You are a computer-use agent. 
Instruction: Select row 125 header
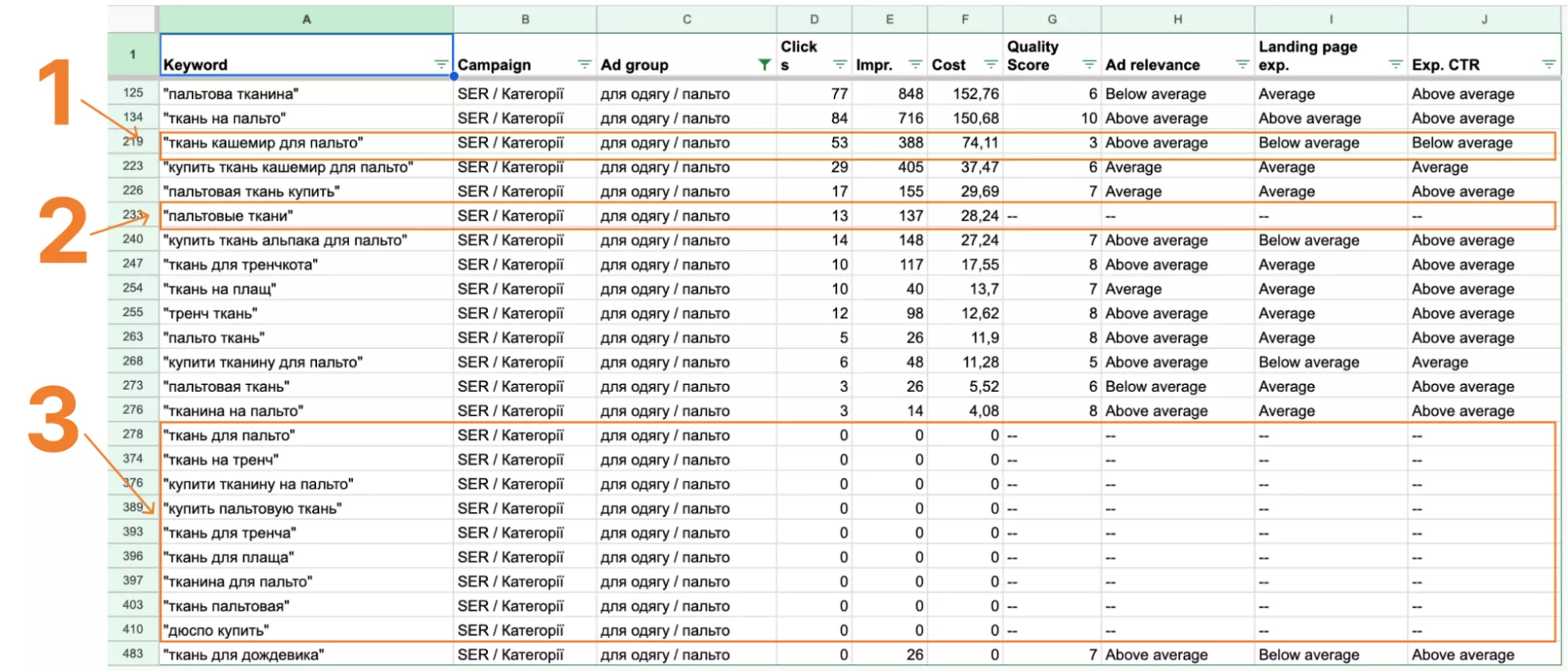click(x=133, y=93)
